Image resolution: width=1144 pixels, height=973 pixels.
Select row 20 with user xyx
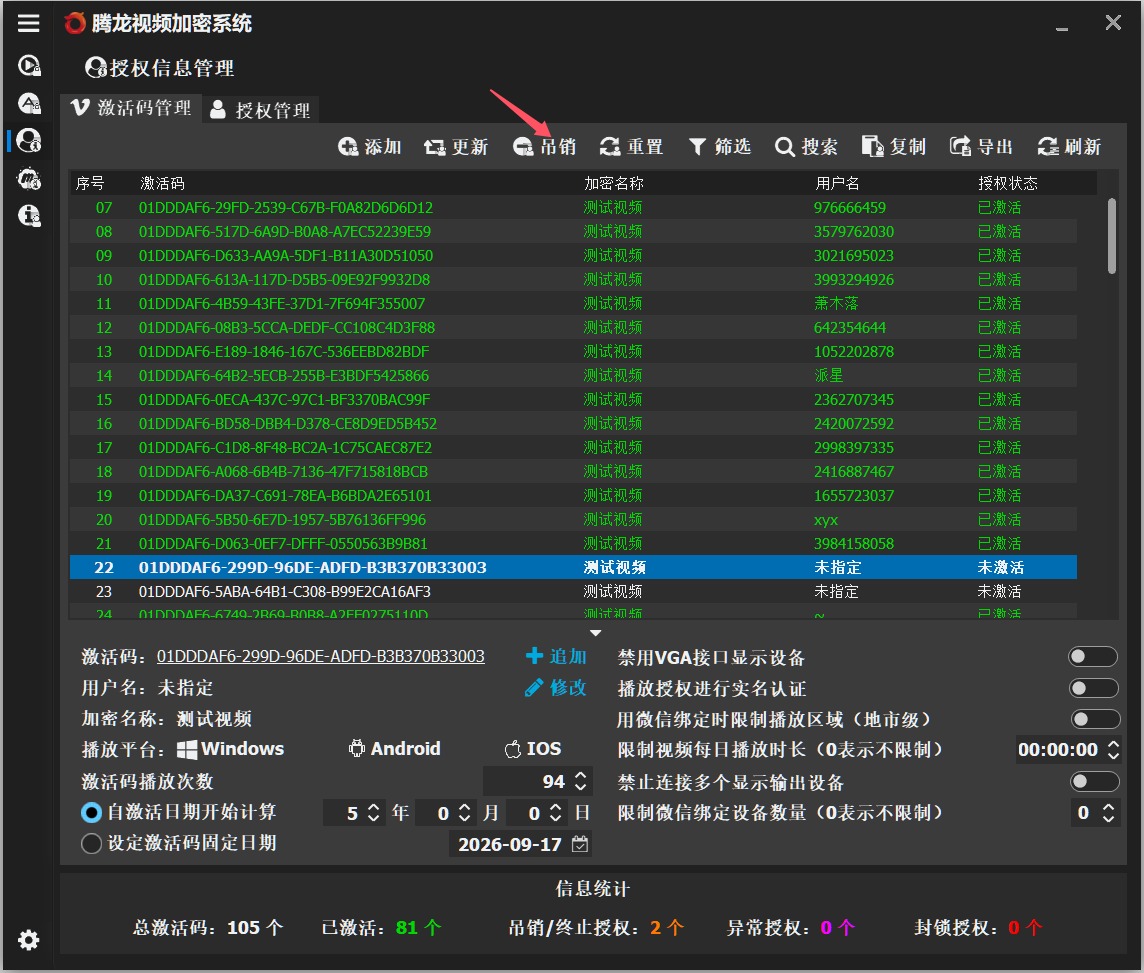click(573, 519)
